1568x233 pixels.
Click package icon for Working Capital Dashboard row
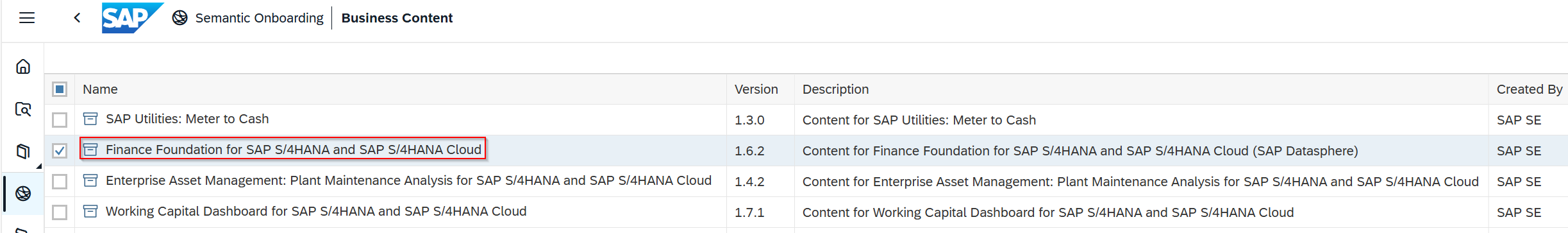pos(90,211)
